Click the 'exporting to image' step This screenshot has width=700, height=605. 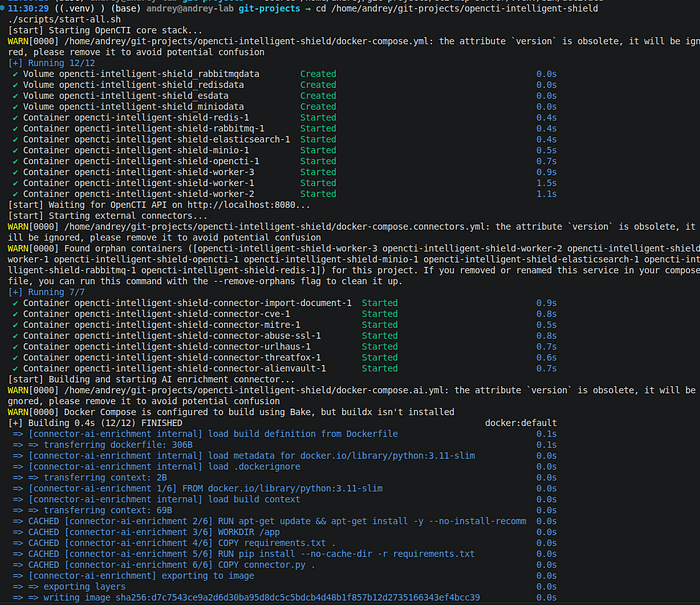284,576
